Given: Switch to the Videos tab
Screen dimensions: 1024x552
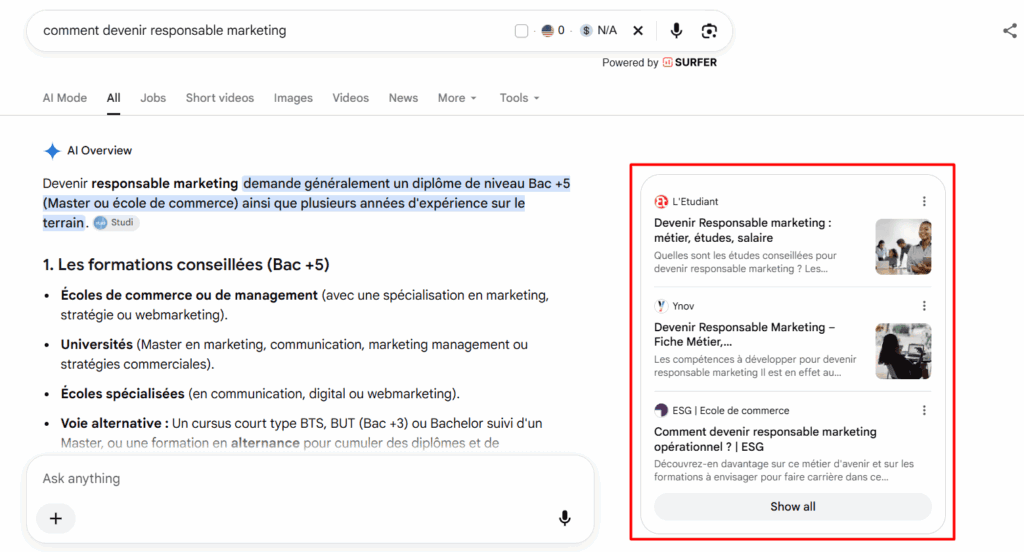Looking at the screenshot, I should (351, 98).
